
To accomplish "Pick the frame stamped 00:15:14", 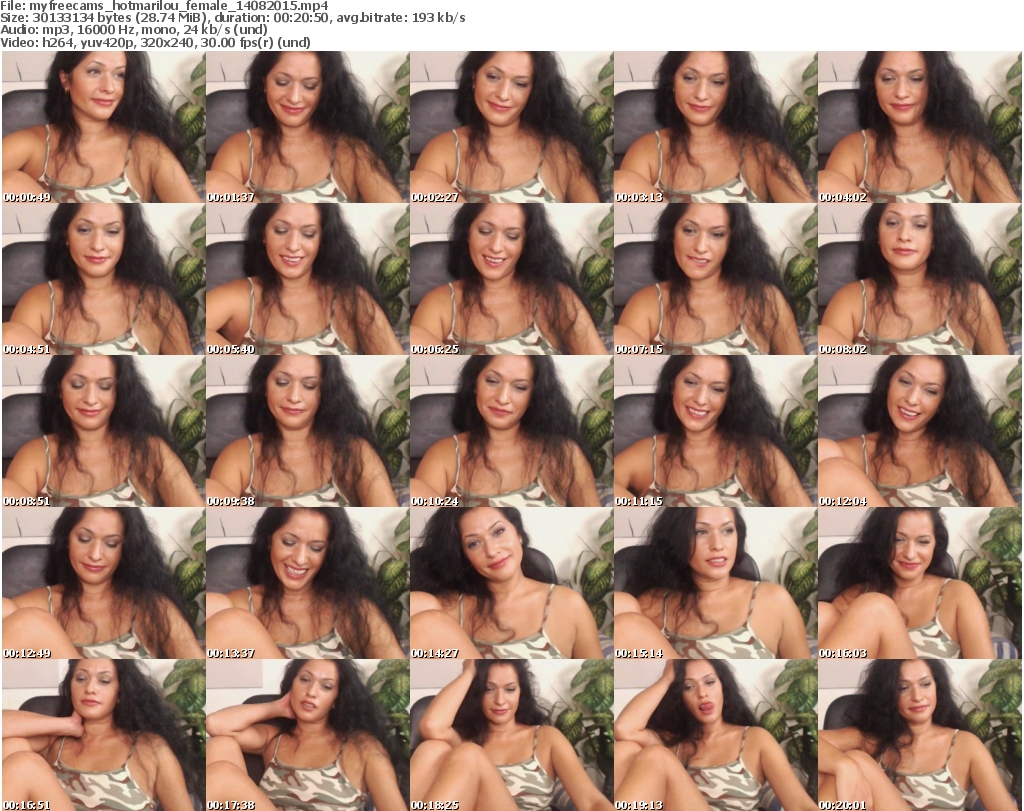I will [x=715, y=583].
